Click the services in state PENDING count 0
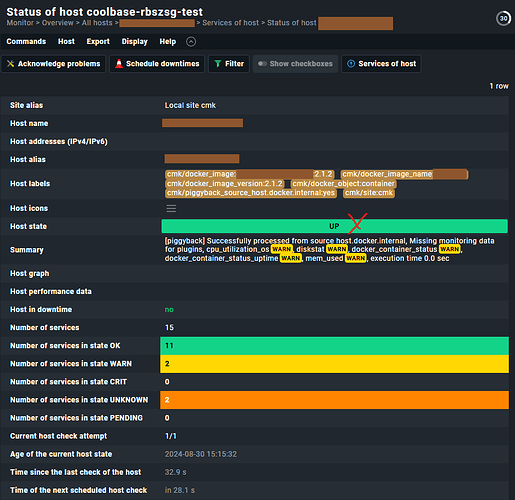 click(x=167, y=418)
